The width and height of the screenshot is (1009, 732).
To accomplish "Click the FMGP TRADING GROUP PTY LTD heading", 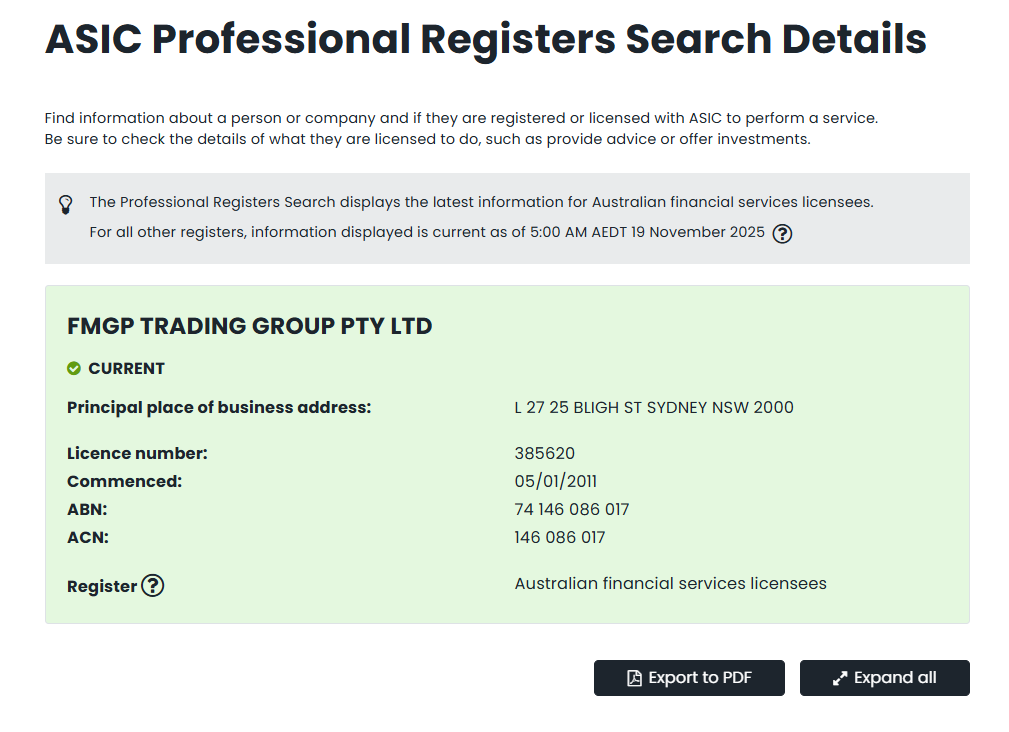I will tap(249, 326).
